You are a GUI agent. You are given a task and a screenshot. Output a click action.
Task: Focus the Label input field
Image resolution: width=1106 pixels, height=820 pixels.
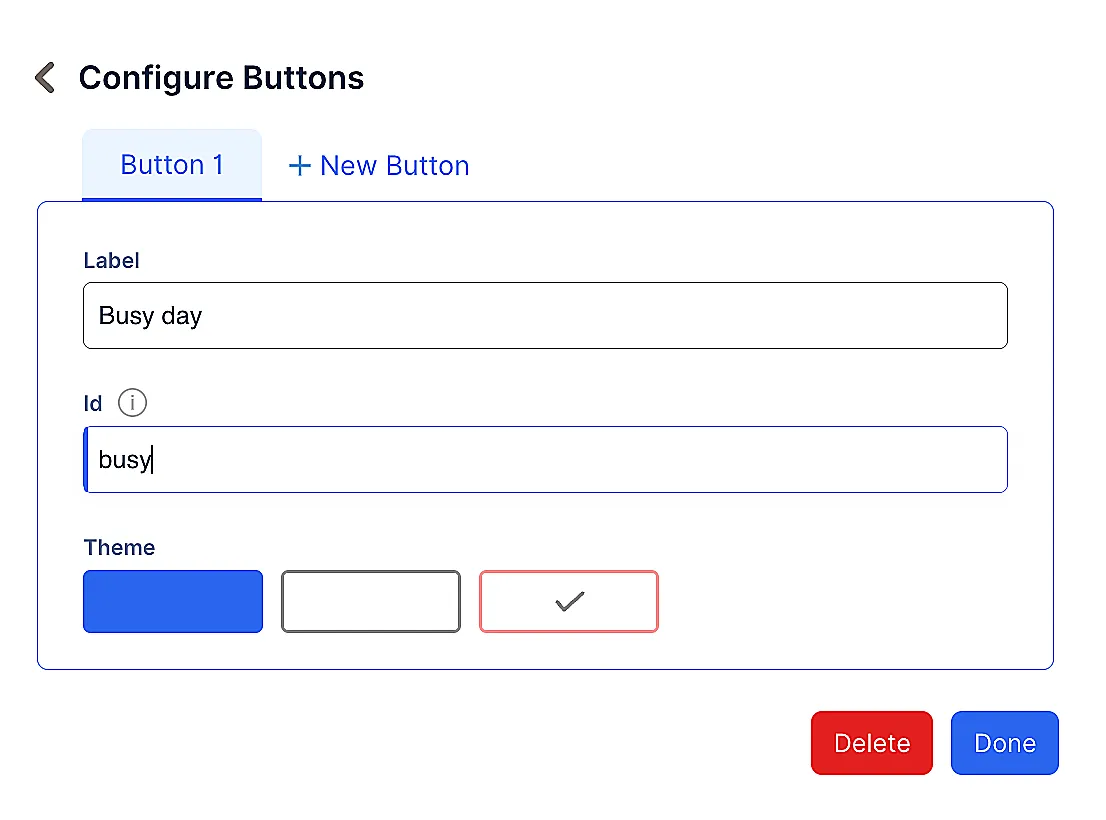pyautogui.click(x=545, y=316)
